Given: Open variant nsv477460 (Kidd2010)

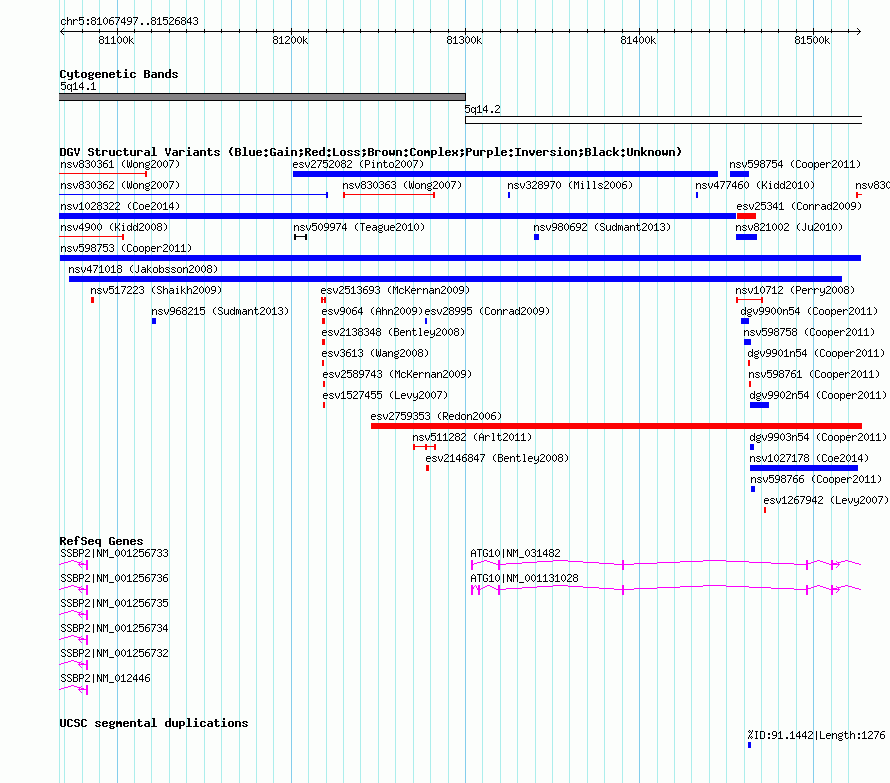Looking at the screenshot, I should click(755, 185).
